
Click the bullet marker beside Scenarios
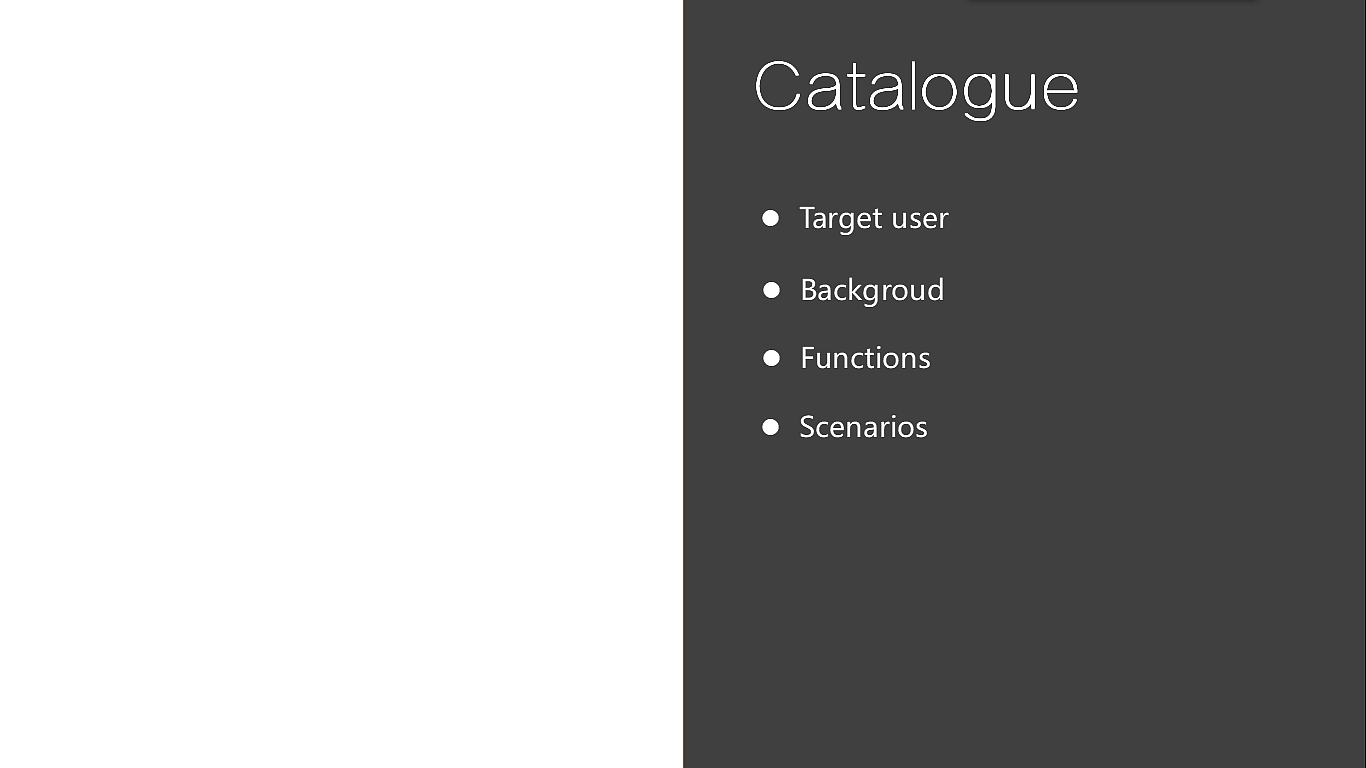(770, 427)
